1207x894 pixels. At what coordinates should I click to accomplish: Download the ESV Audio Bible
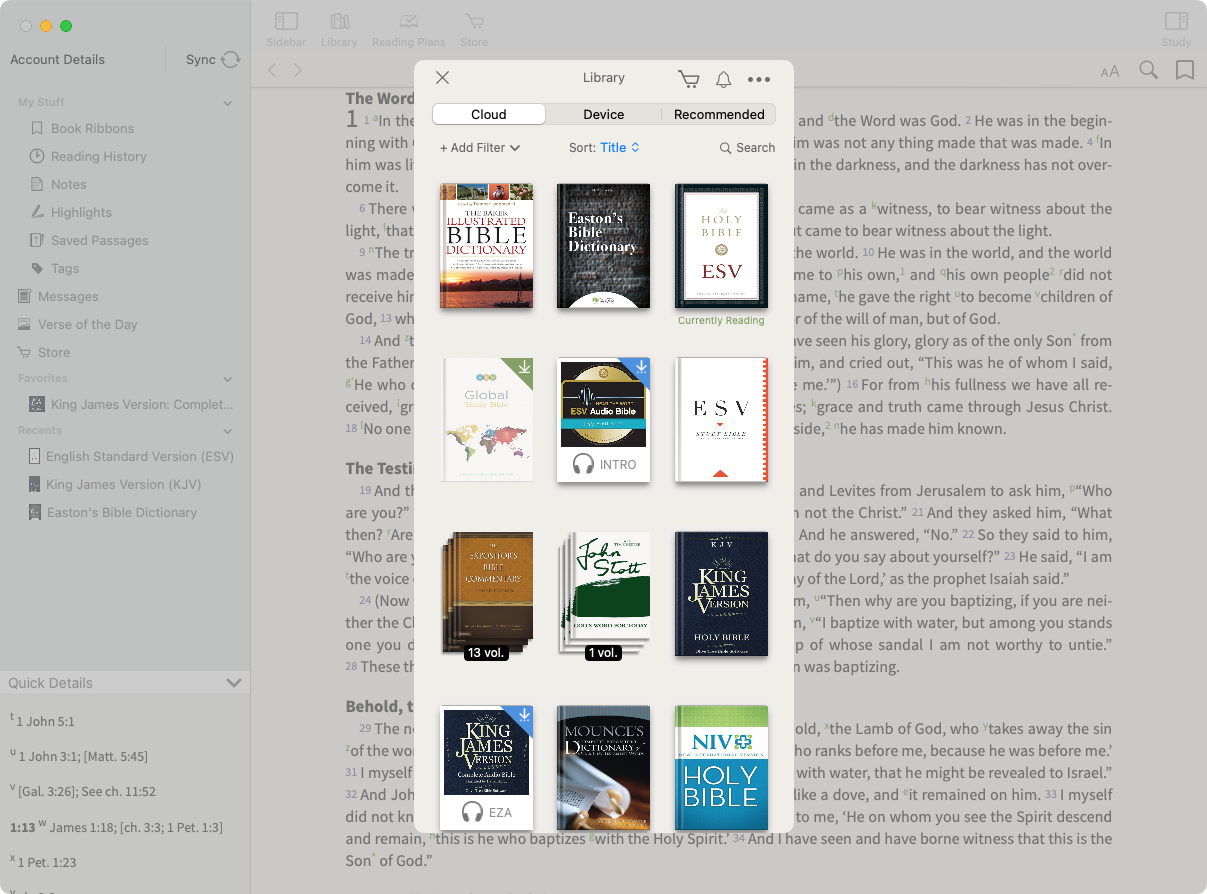[x=641, y=368]
